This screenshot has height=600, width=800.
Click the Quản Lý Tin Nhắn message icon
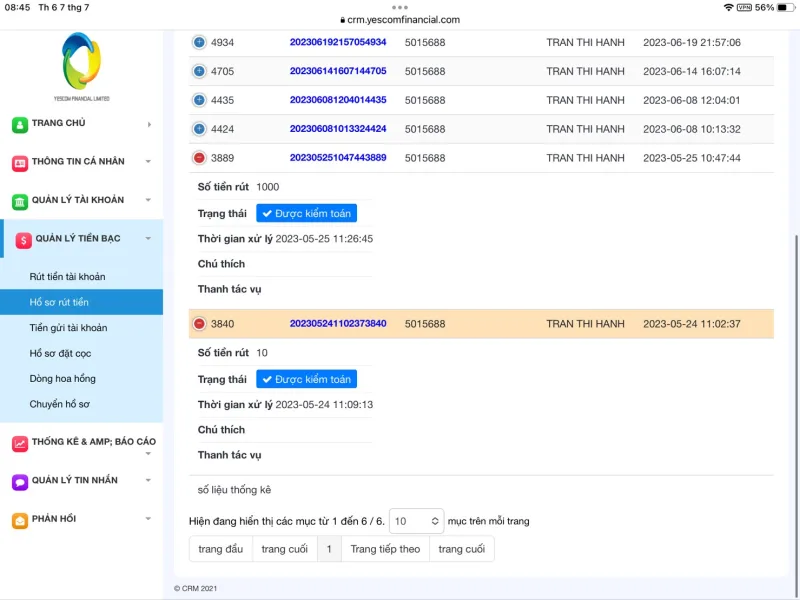[20, 481]
